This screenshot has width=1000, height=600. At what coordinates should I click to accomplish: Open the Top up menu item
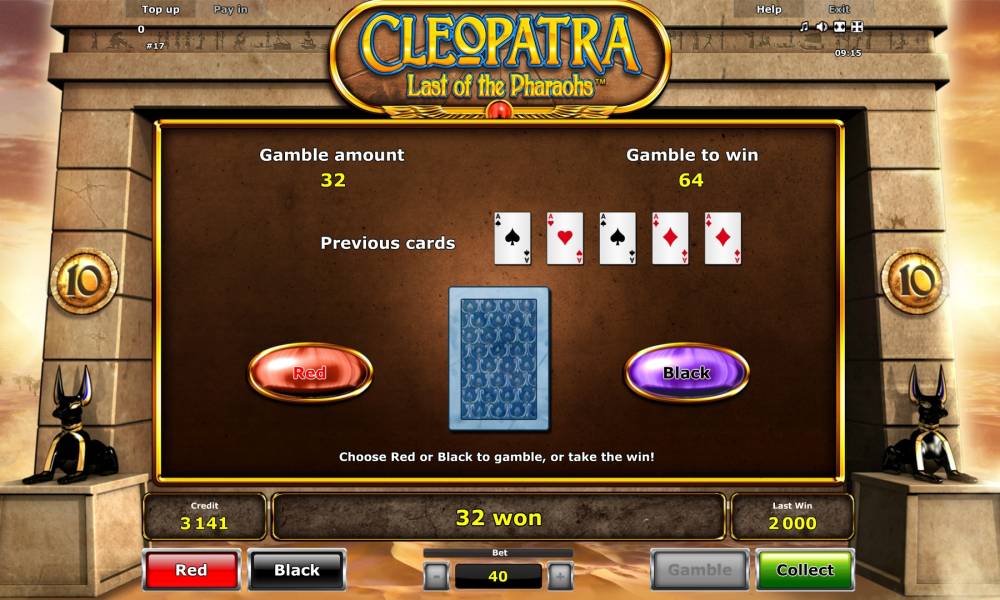pos(161,9)
